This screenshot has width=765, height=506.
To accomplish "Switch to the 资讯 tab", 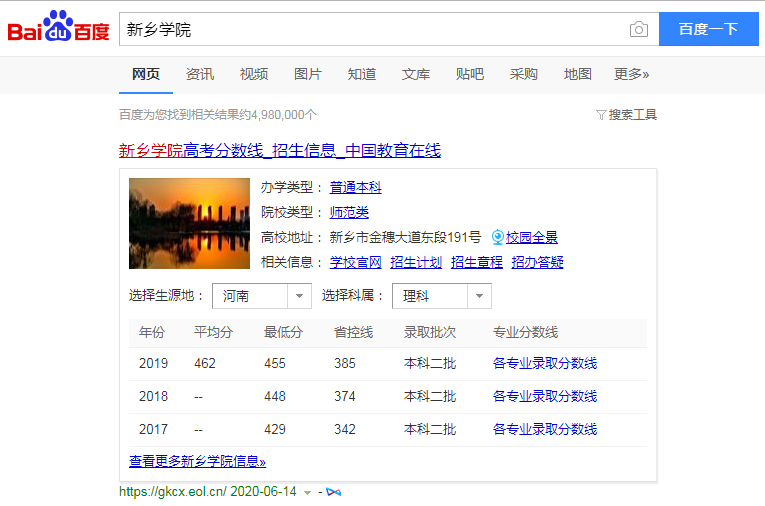I will click(x=200, y=74).
